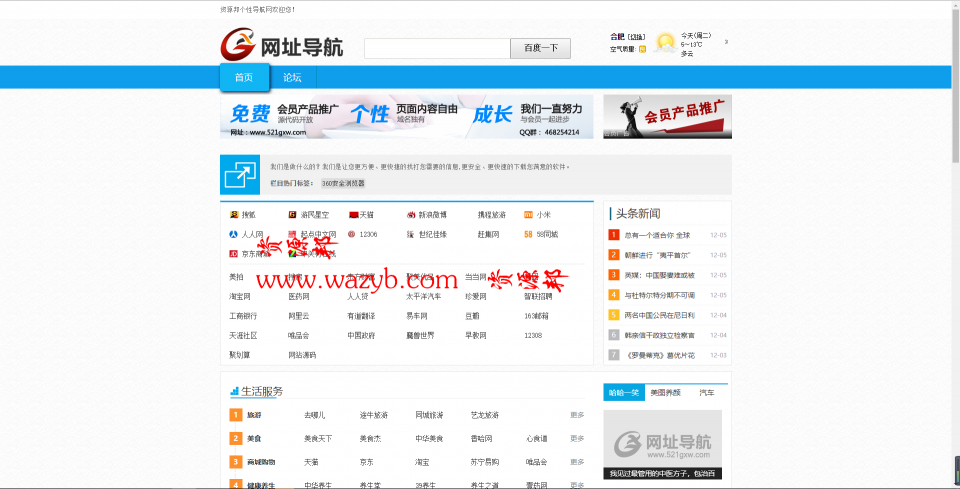The image size is (960, 489).
Task: Select the 首页 navigation tab
Action: [x=244, y=78]
